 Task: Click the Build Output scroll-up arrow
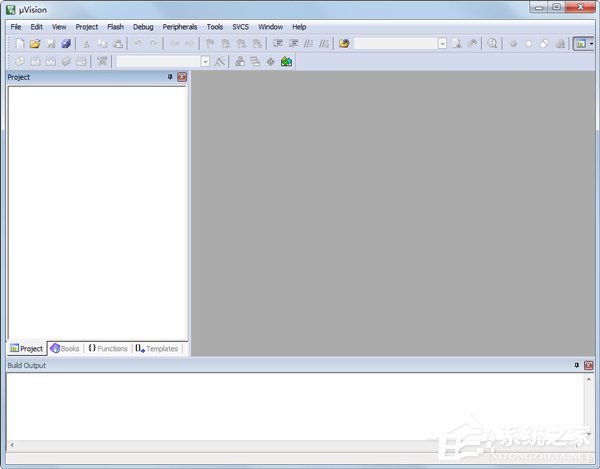click(589, 379)
